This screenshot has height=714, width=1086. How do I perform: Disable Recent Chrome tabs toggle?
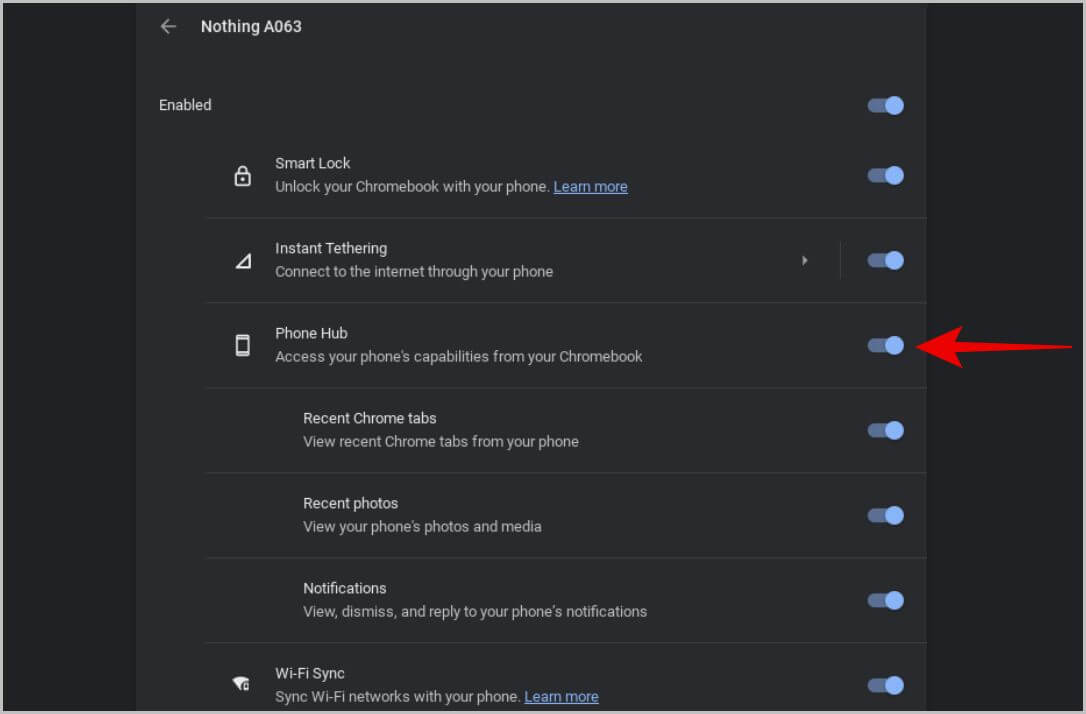886,430
